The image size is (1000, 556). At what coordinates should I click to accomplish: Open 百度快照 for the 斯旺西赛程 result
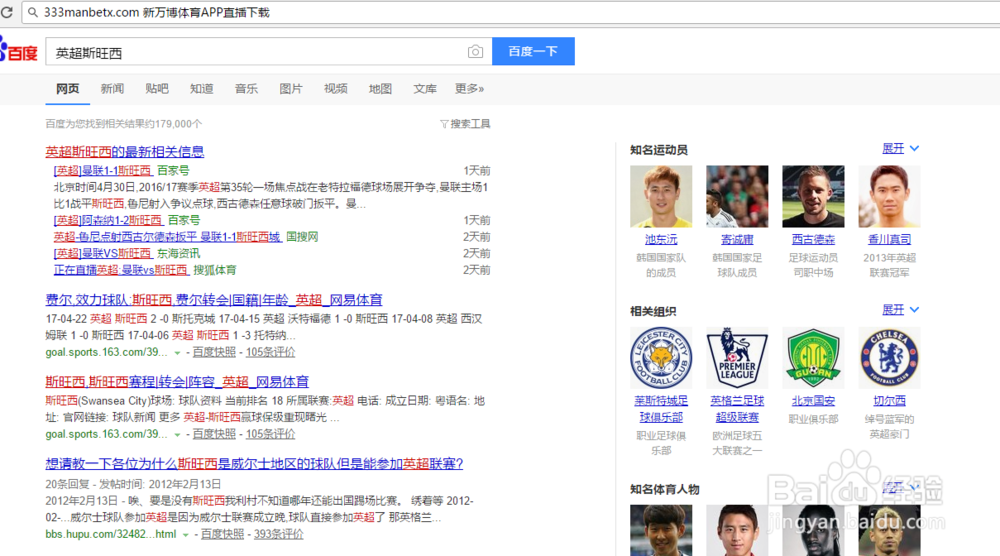(x=214, y=434)
